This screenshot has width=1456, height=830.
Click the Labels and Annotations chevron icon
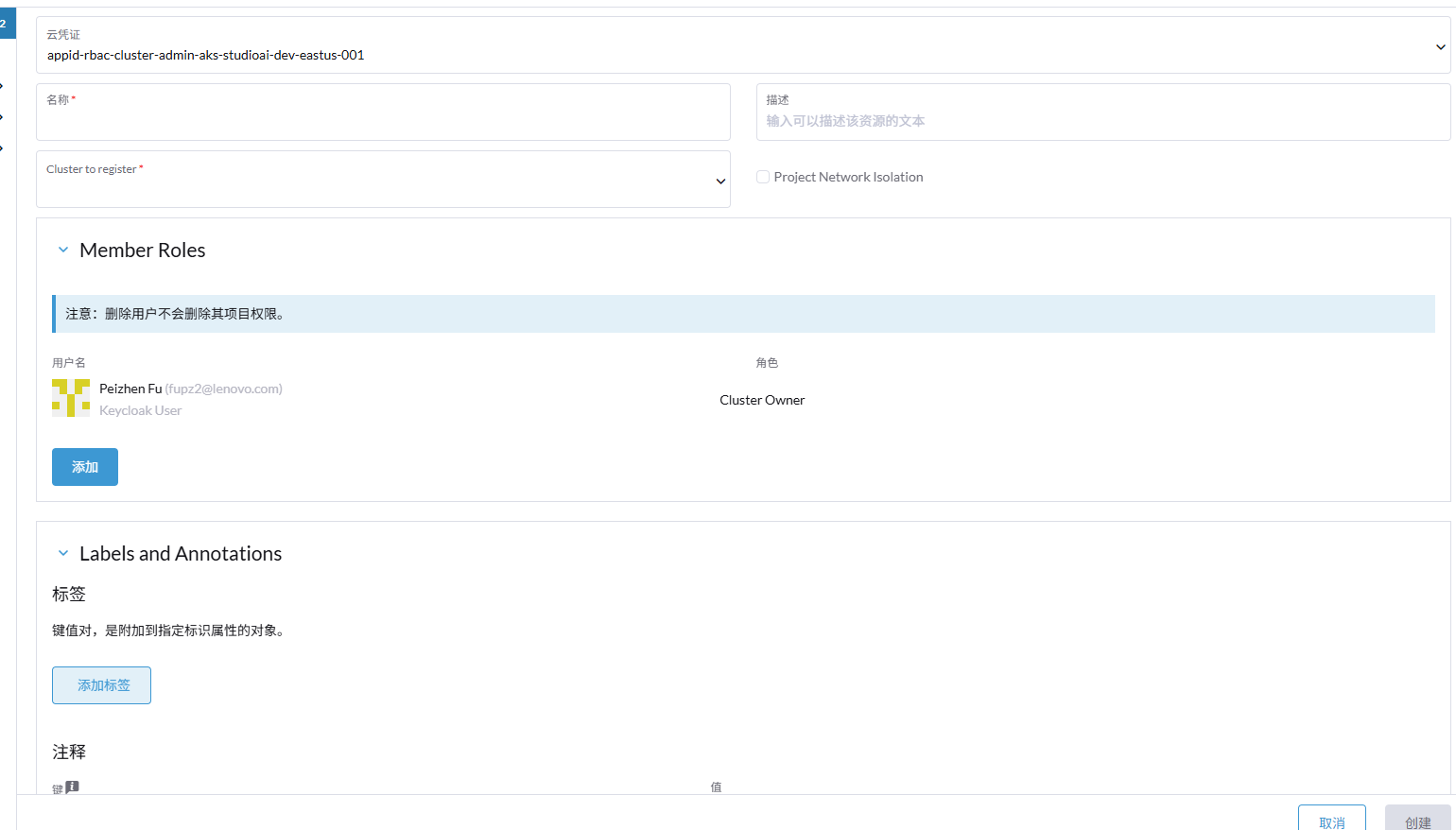[63, 554]
